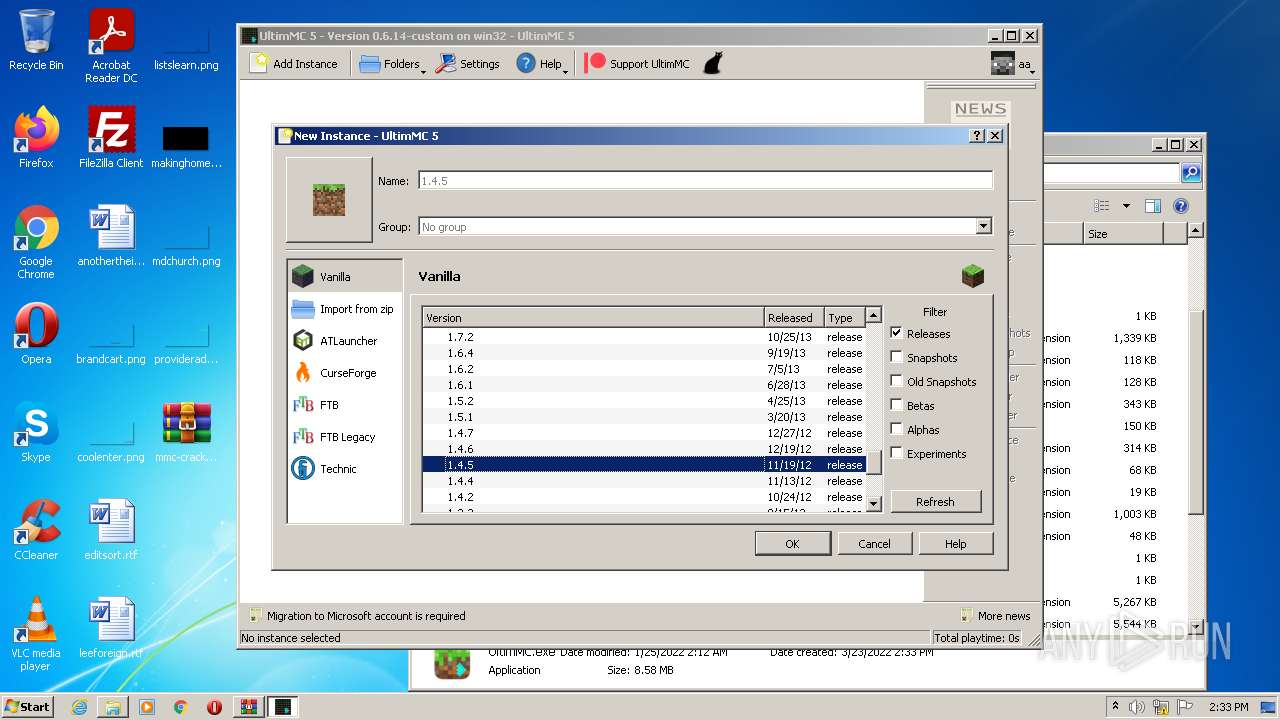
Task: Select FTB Legacy source
Action: coord(345,437)
